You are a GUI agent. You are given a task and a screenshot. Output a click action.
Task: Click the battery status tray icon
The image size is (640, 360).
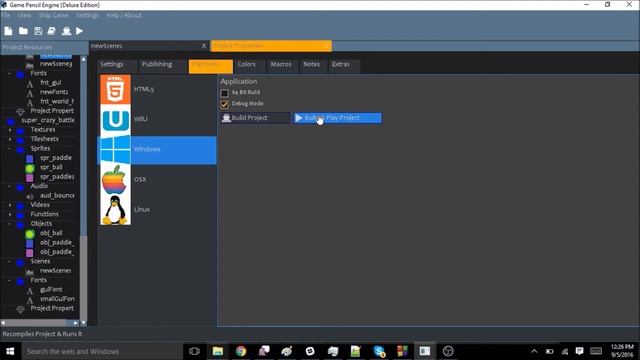pos(549,351)
